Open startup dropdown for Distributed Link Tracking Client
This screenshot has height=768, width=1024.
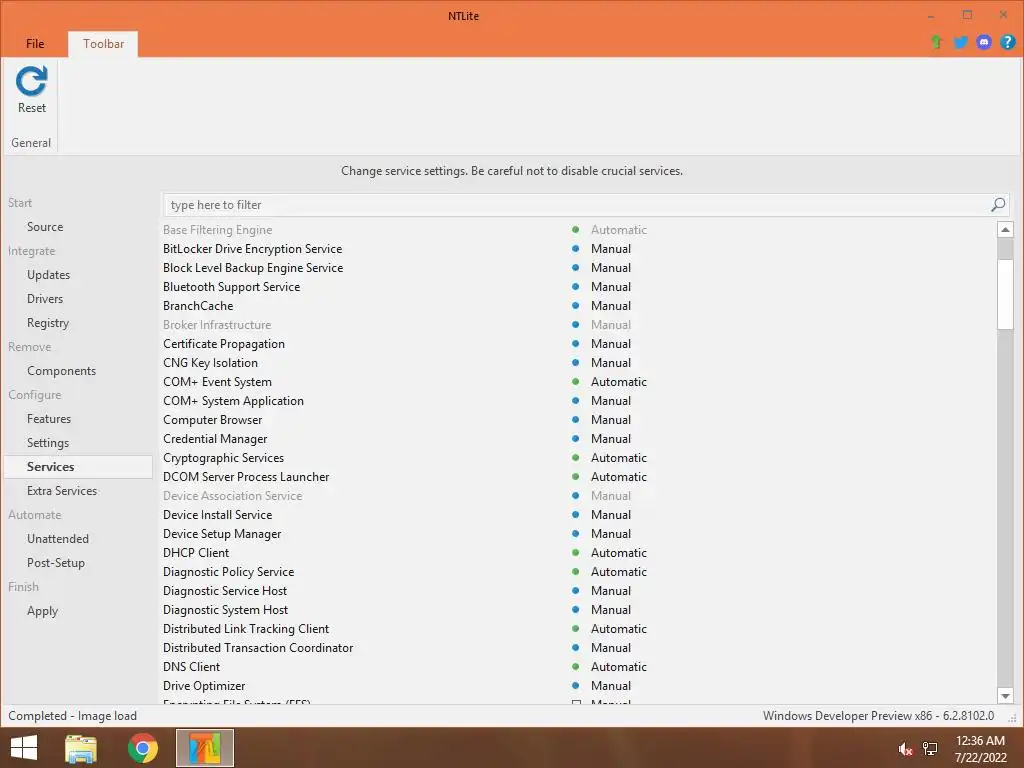click(x=618, y=629)
